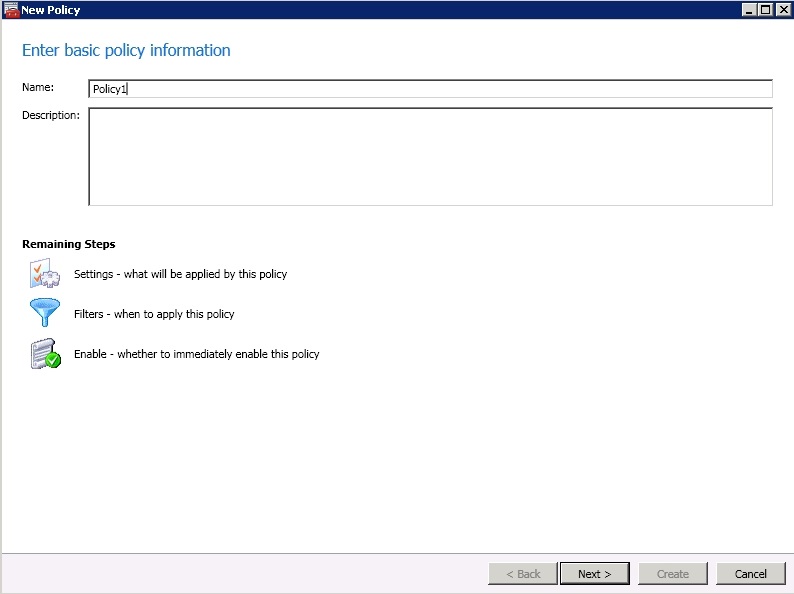794x594 pixels.
Task: Click the blue Filters funnel icon
Action: pyautogui.click(x=45, y=312)
